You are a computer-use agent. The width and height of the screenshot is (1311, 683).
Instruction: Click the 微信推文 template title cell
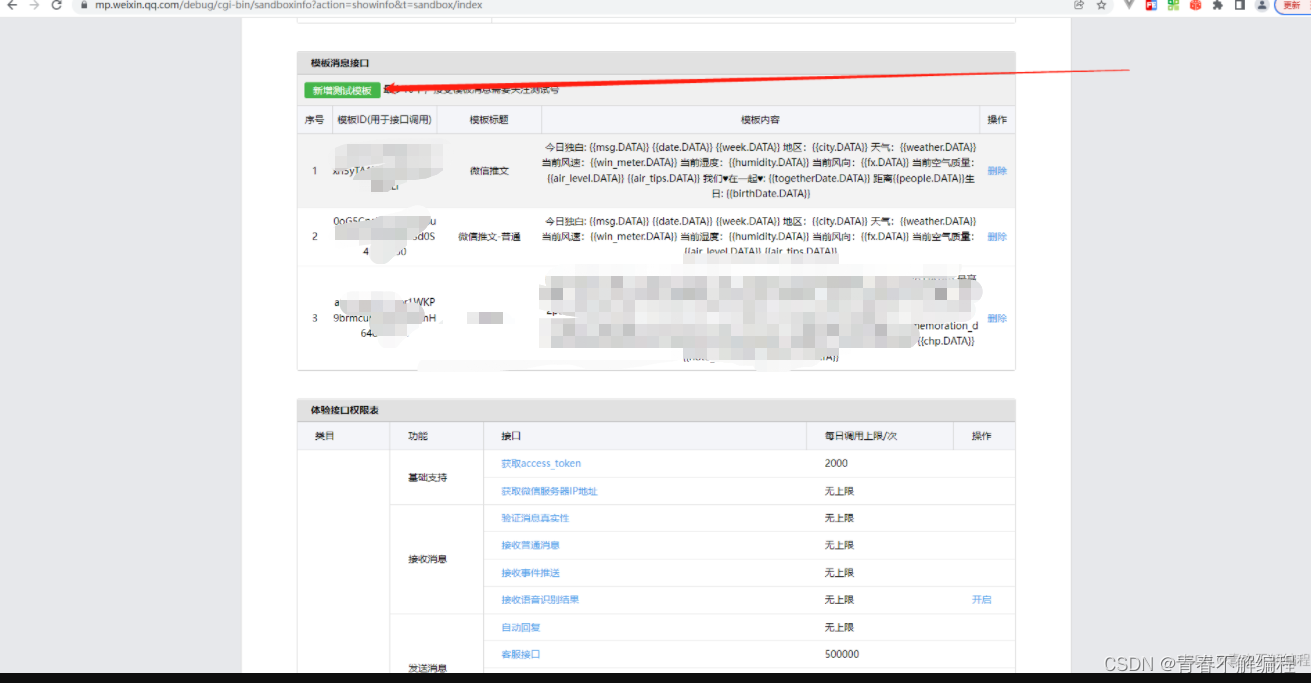pyautogui.click(x=489, y=171)
